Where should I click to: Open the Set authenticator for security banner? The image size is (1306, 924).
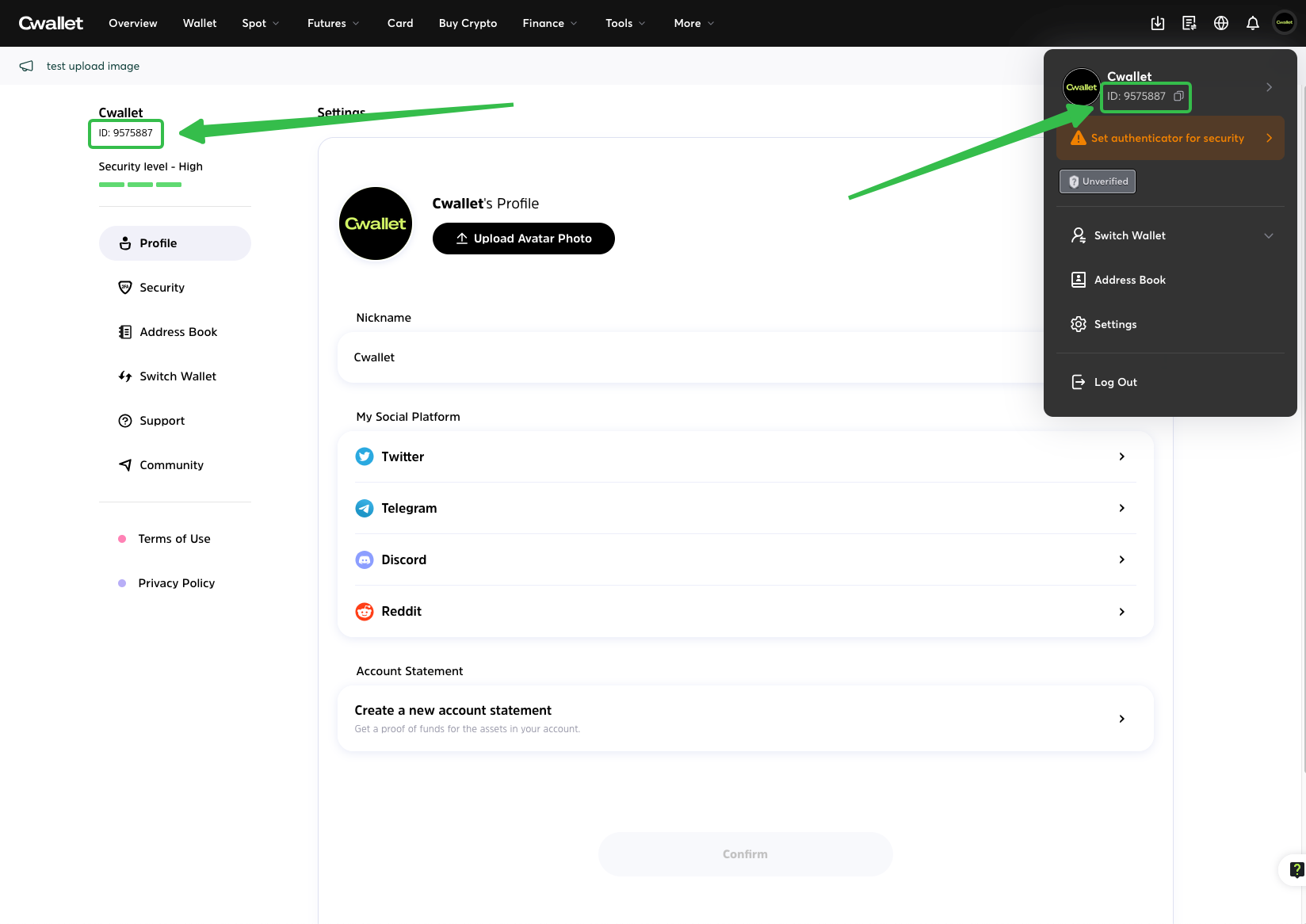point(1170,138)
